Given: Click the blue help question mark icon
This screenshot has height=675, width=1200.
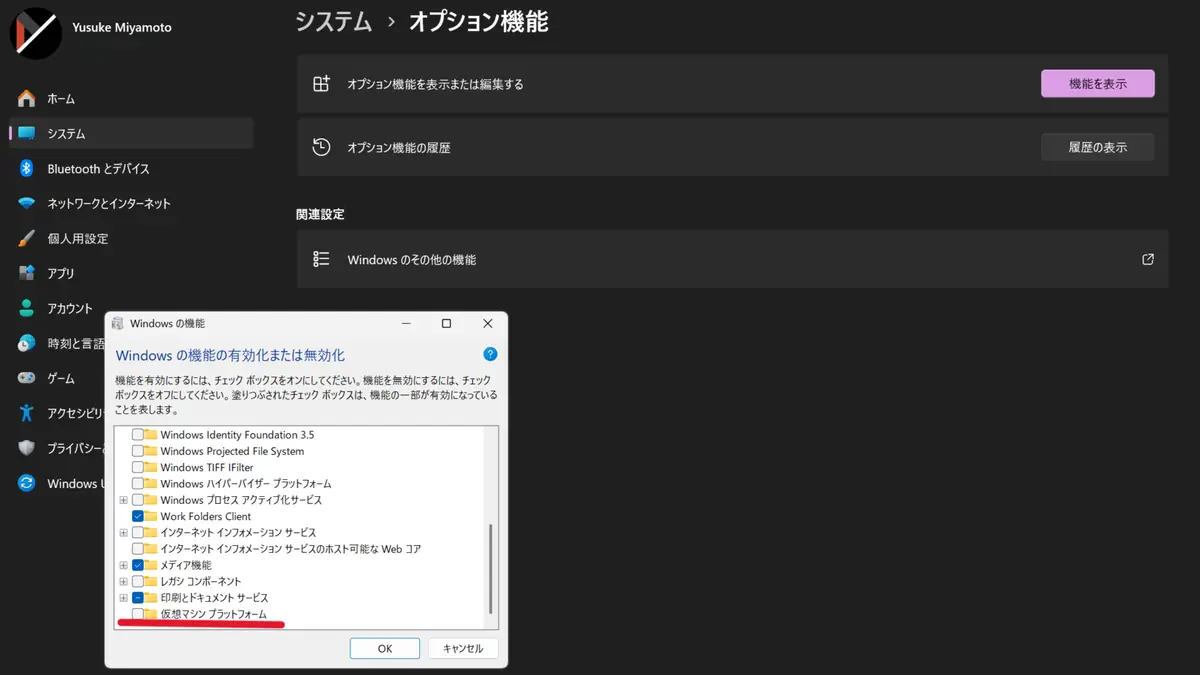Looking at the screenshot, I should [490, 354].
